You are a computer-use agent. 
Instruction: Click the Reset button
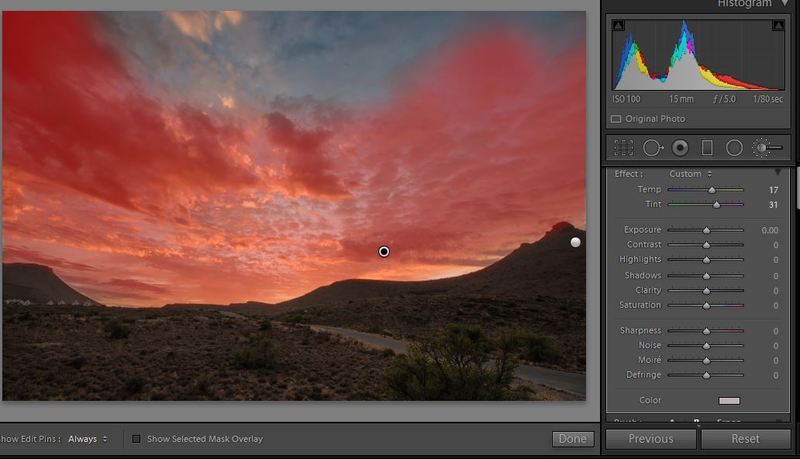(x=745, y=439)
